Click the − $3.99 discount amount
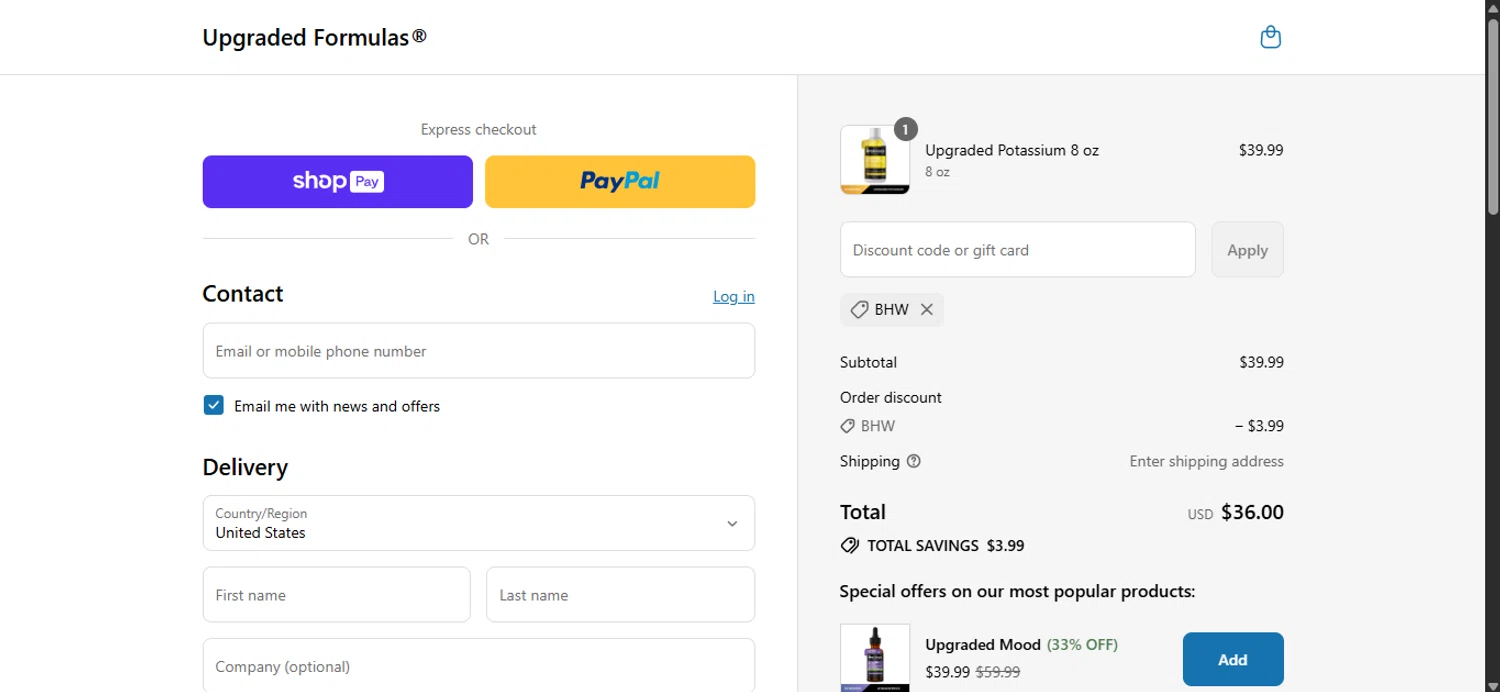This screenshot has width=1500, height=692. point(1260,426)
